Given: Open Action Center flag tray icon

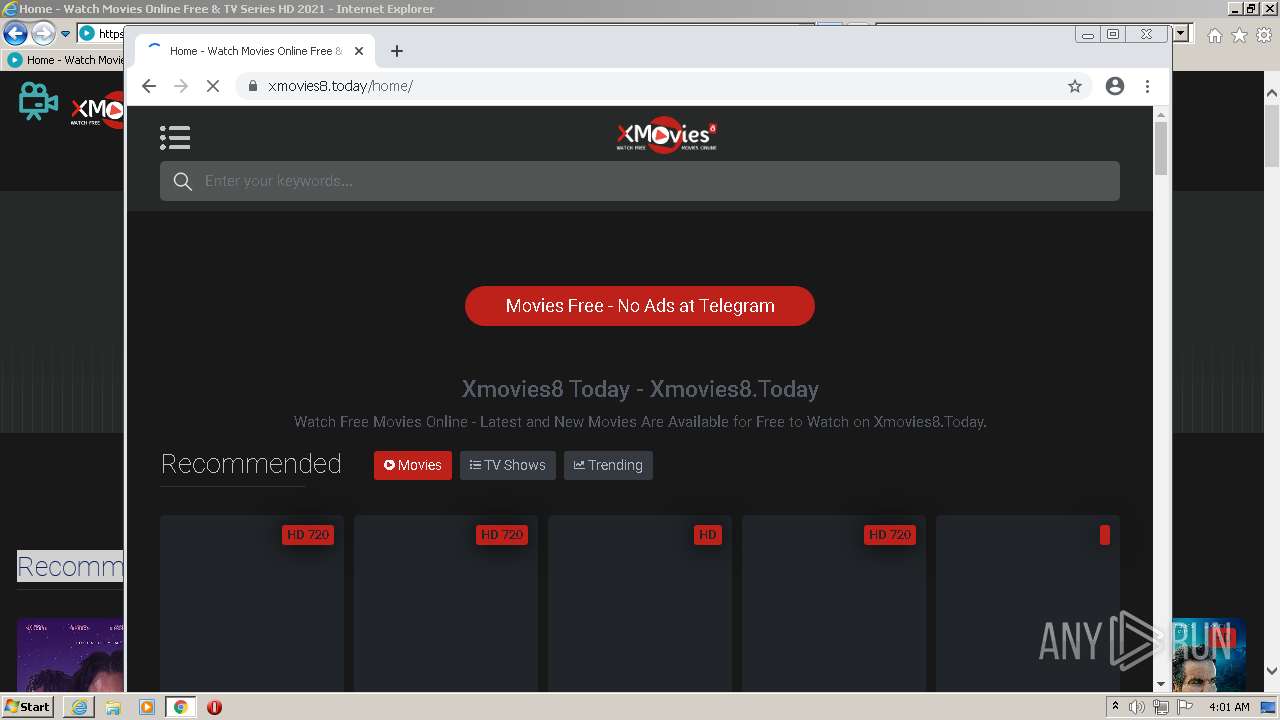Looking at the screenshot, I should [1185, 707].
